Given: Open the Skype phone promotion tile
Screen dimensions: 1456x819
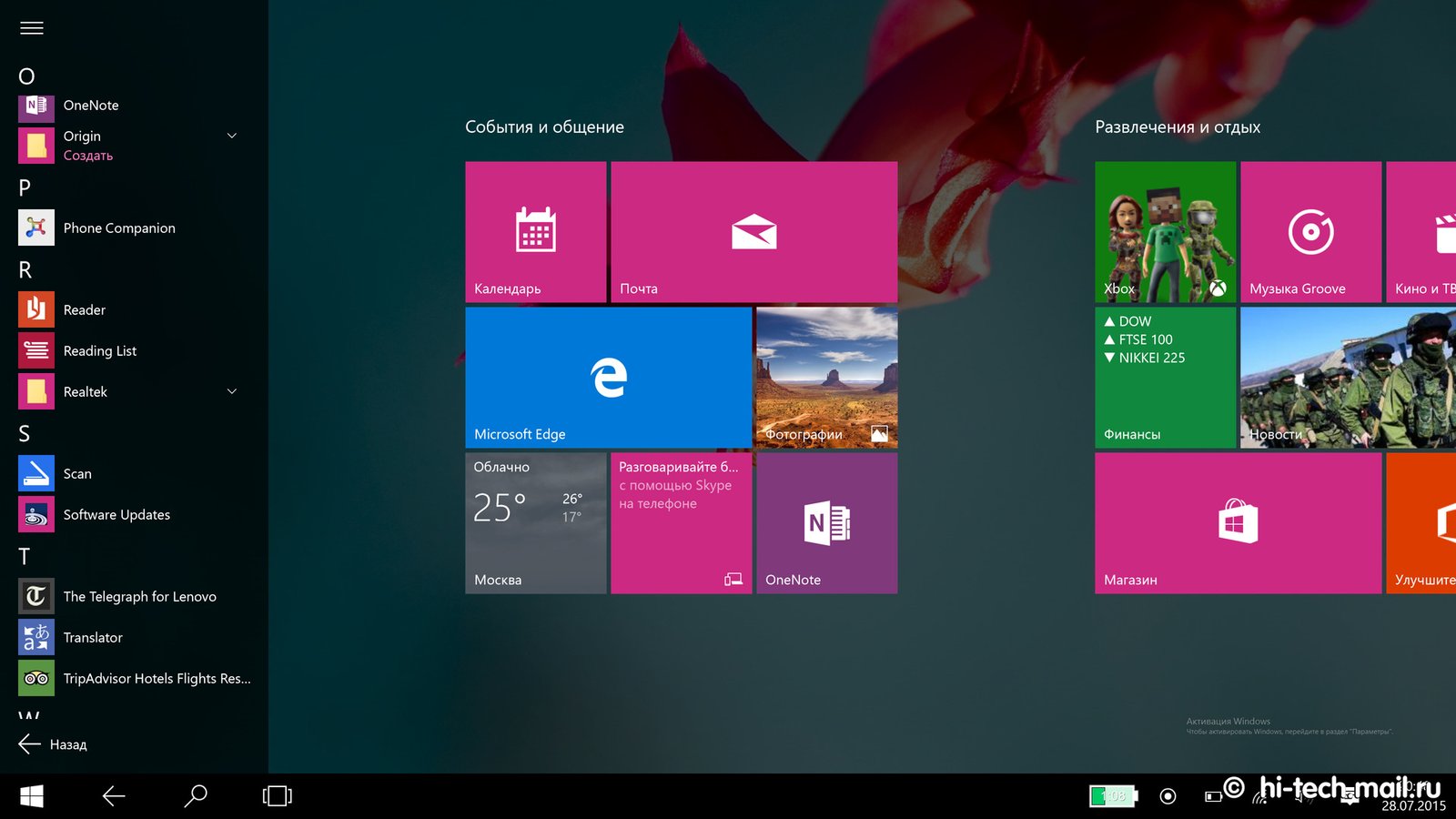Looking at the screenshot, I should (682, 523).
